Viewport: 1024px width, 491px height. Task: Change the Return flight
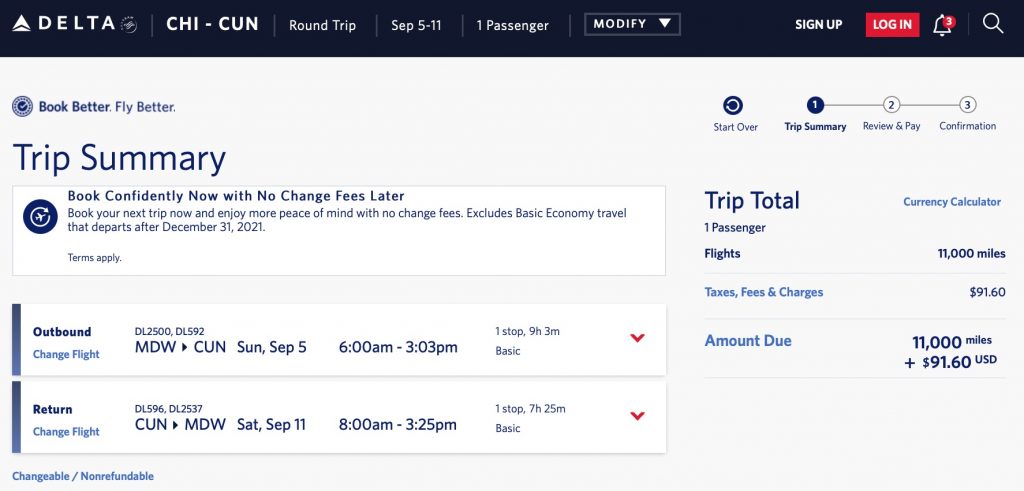click(x=66, y=432)
